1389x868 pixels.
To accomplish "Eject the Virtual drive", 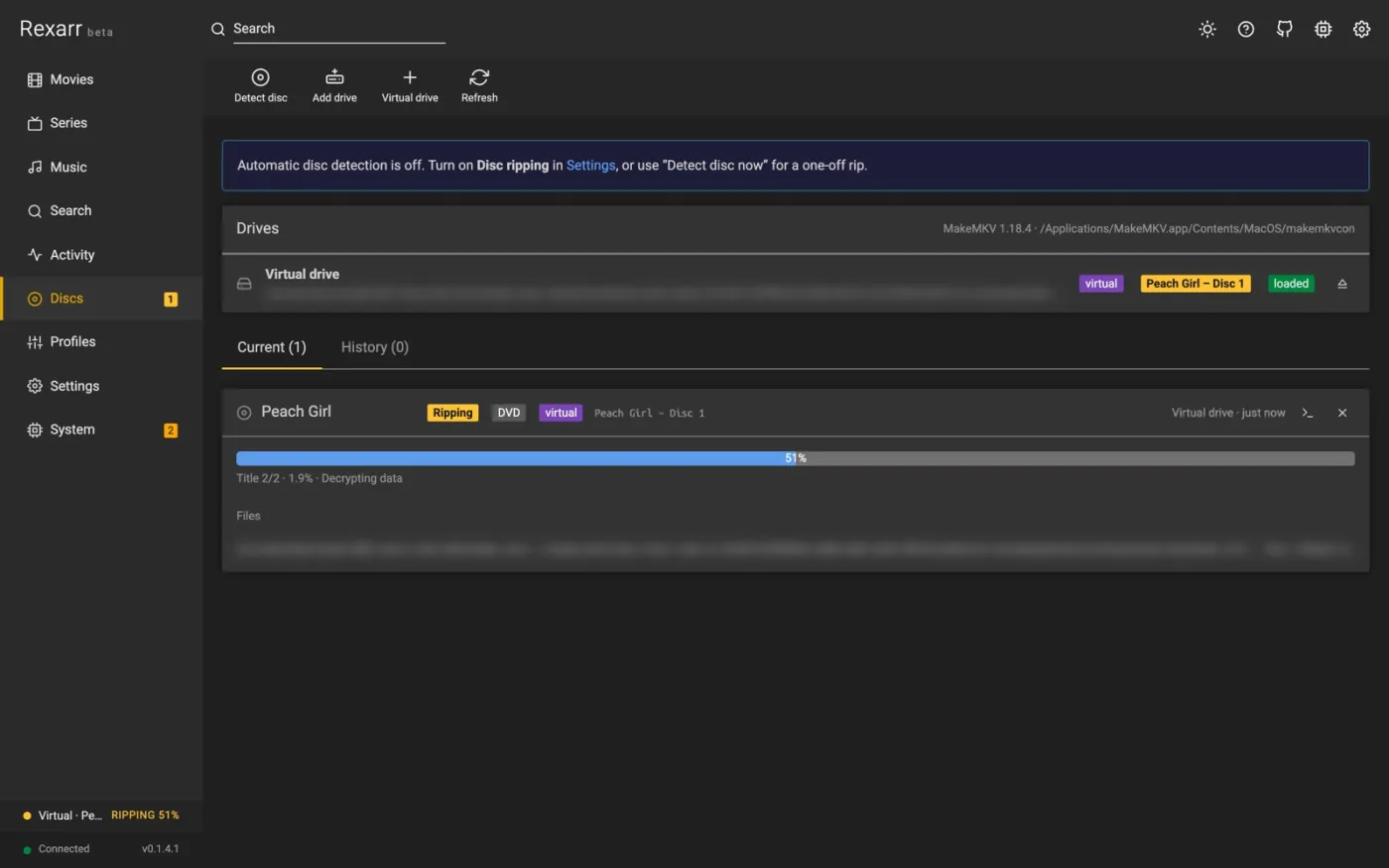I will coord(1342,284).
